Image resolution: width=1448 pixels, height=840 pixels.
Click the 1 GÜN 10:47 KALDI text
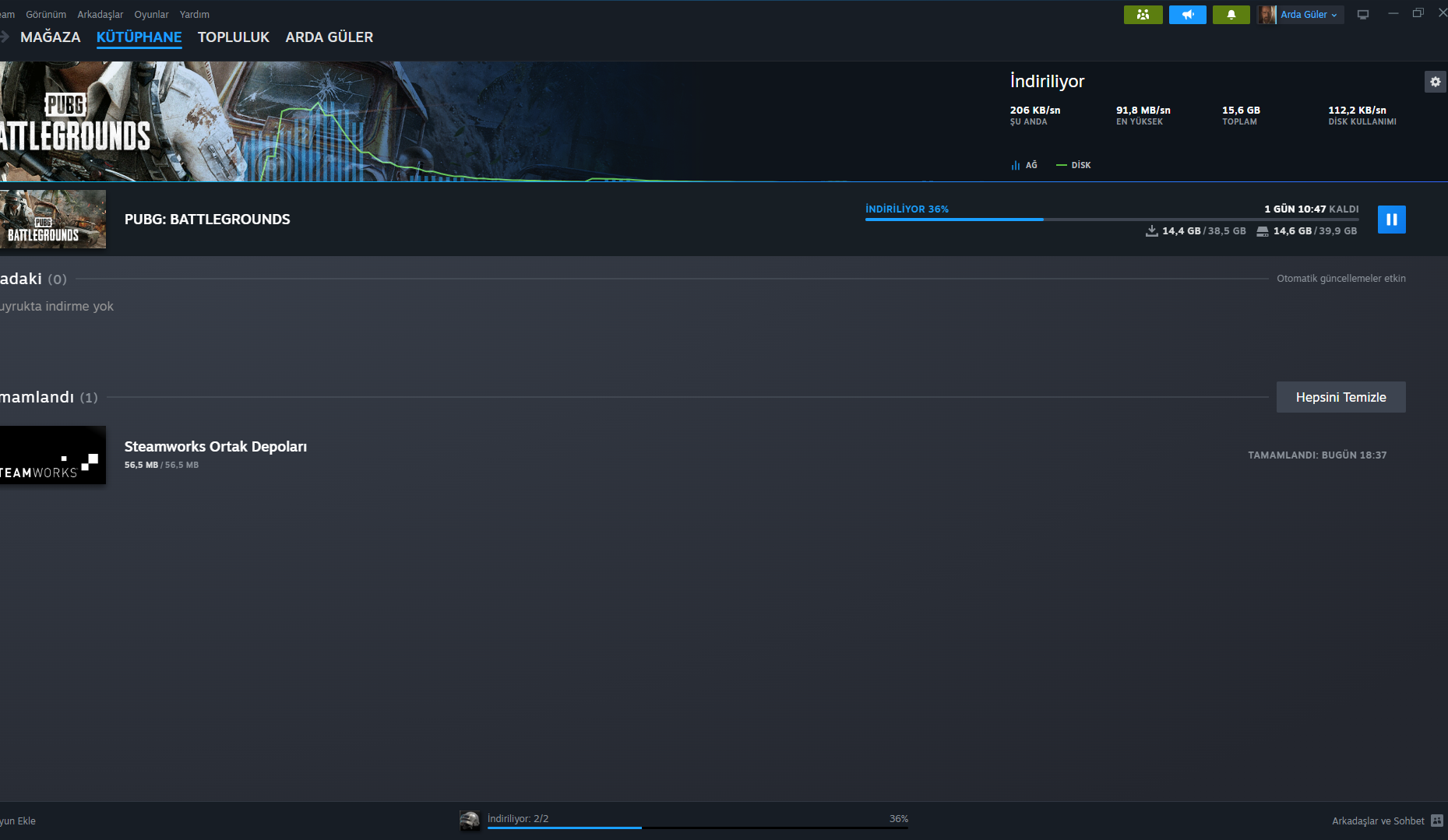pyautogui.click(x=1311, y=209)
